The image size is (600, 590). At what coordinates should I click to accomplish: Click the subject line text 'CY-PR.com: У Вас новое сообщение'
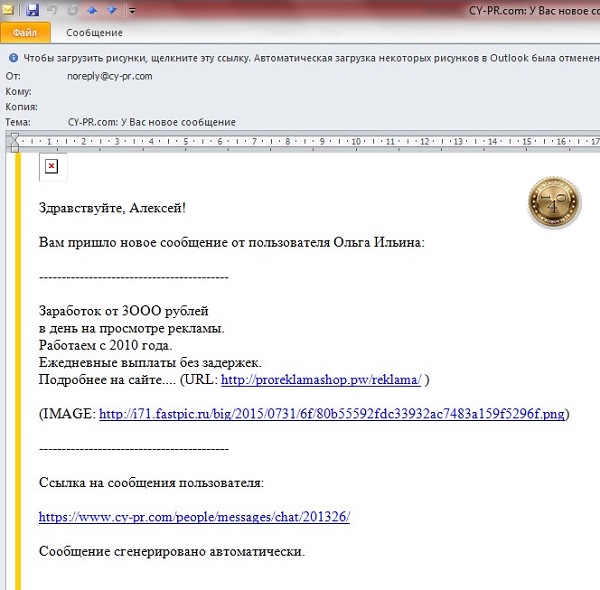(x=152, y=122)
